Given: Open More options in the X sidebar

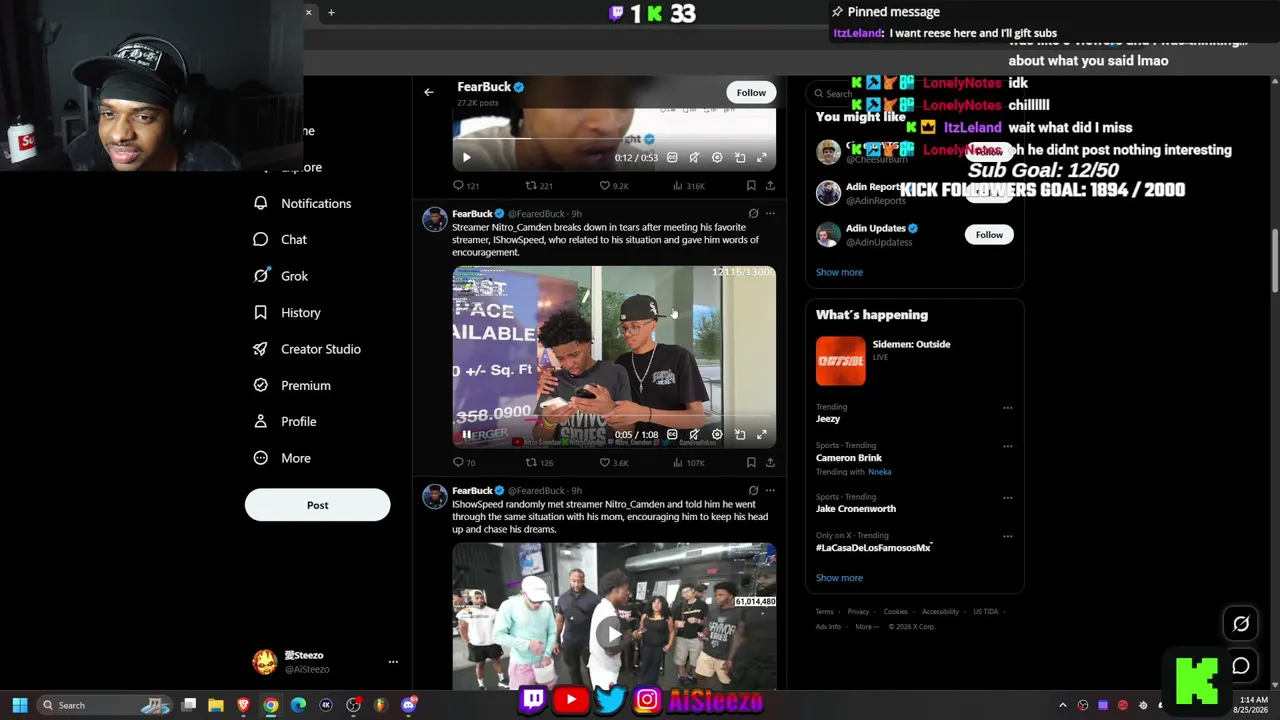Looking at the screenshot, I should tap(282, 458).
